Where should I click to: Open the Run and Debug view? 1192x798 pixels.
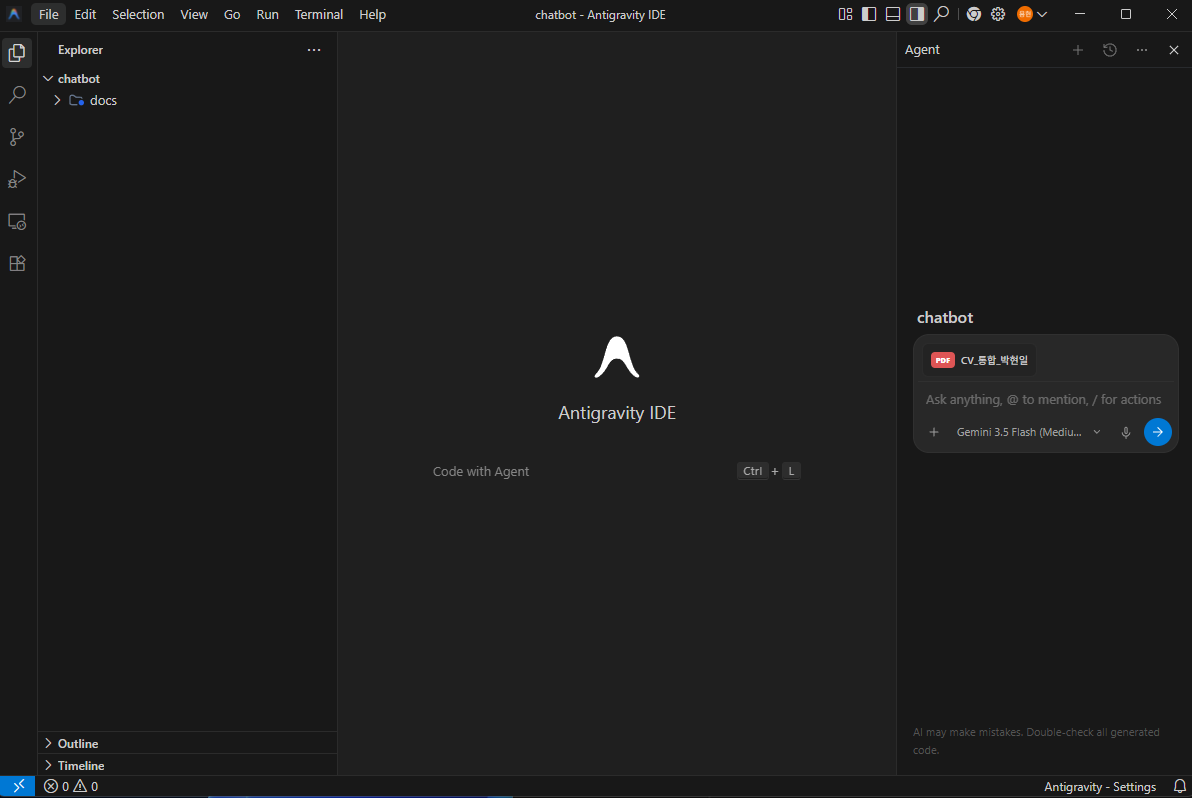17,179
